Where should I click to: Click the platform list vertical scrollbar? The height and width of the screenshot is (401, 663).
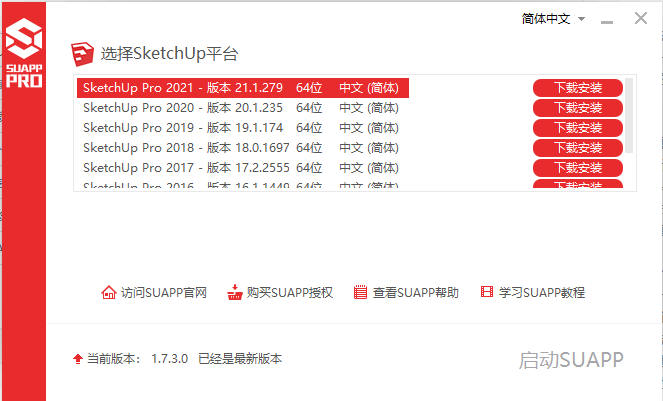tap(629, 110)
